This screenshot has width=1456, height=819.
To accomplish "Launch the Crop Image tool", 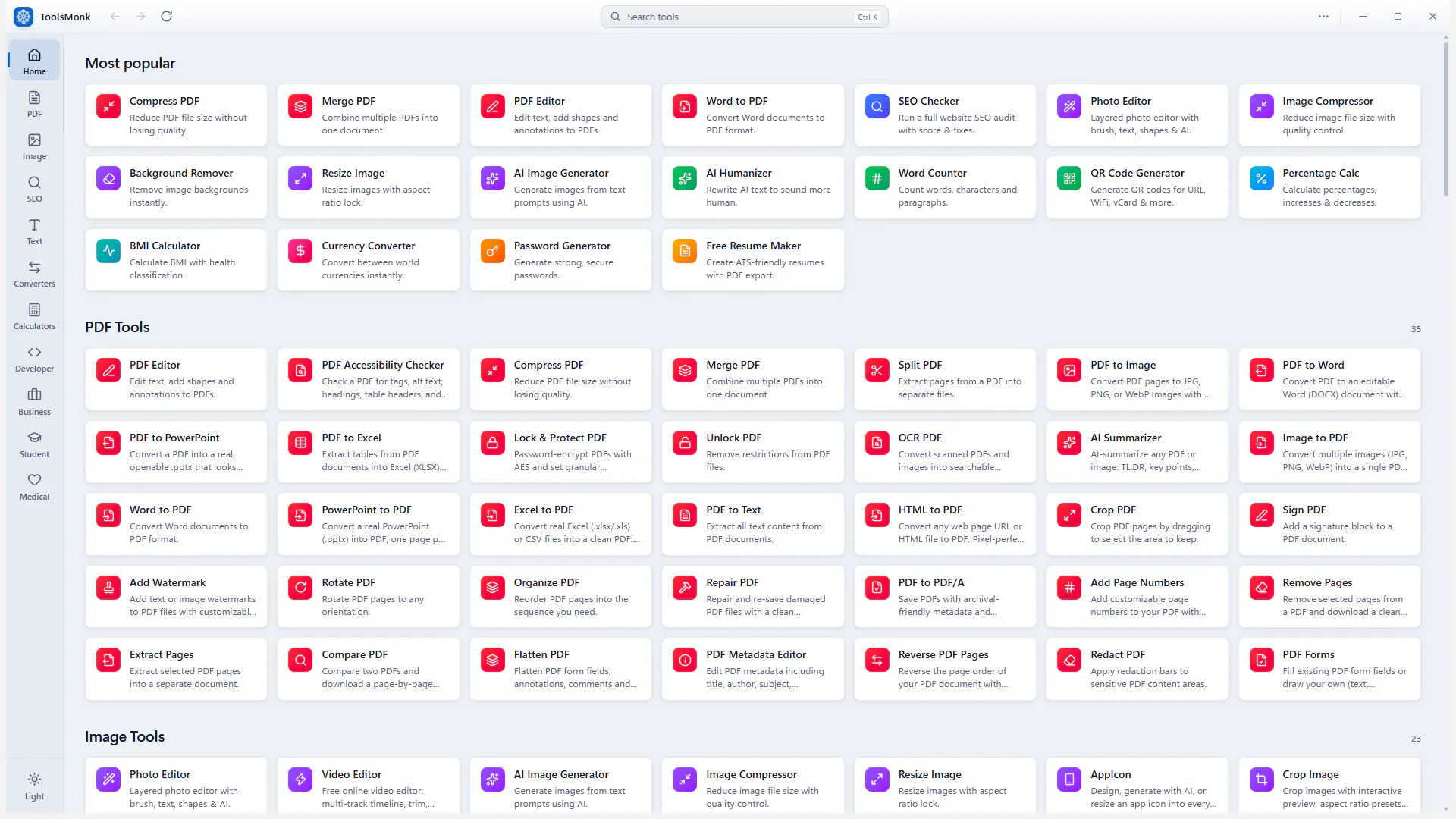I will (x=1329, y=786).
